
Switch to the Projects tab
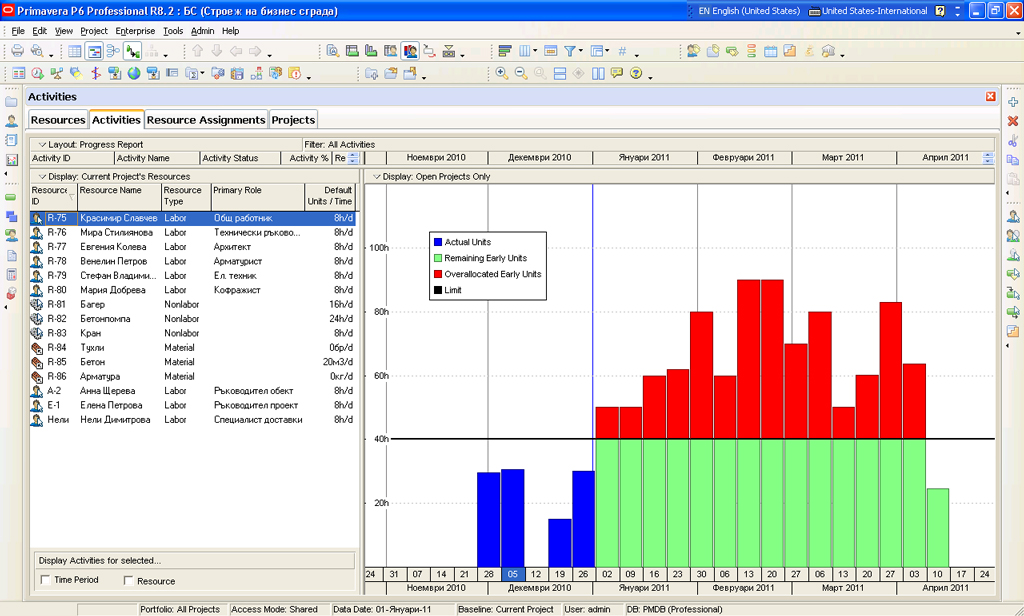coord(293,120)
